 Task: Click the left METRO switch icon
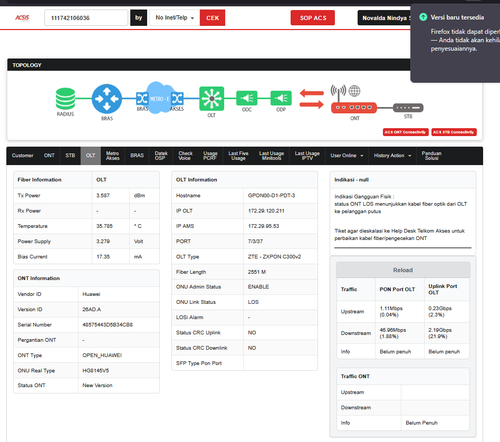point(142,98)
